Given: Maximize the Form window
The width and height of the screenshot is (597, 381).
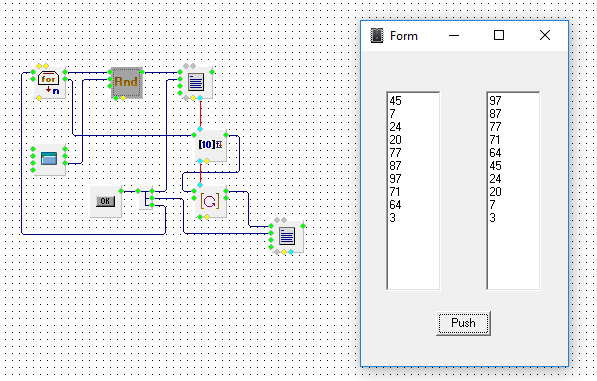Looking at the screenshot, I should coord(499,35).
